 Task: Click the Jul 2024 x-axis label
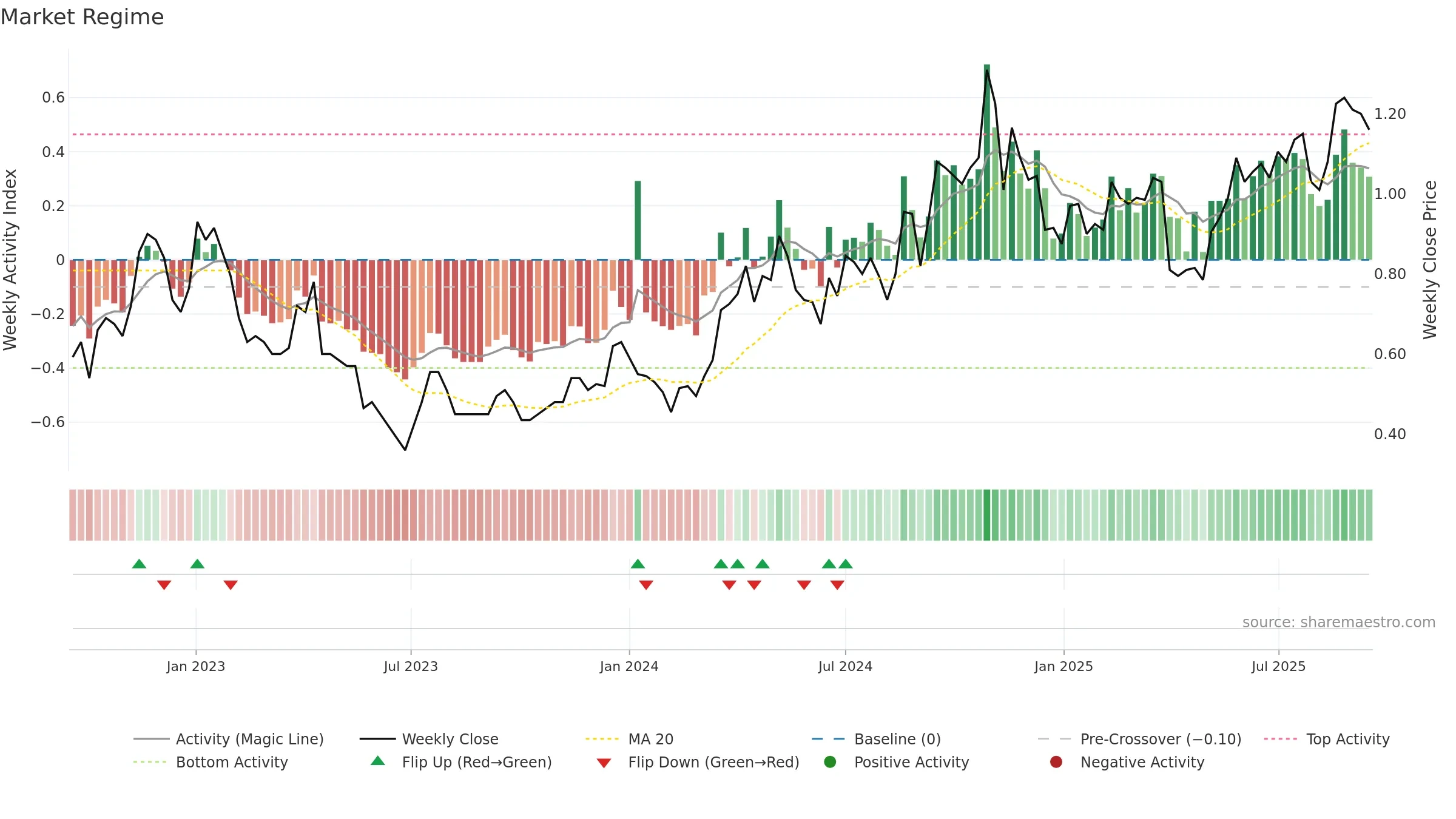[x=845, y=666]
